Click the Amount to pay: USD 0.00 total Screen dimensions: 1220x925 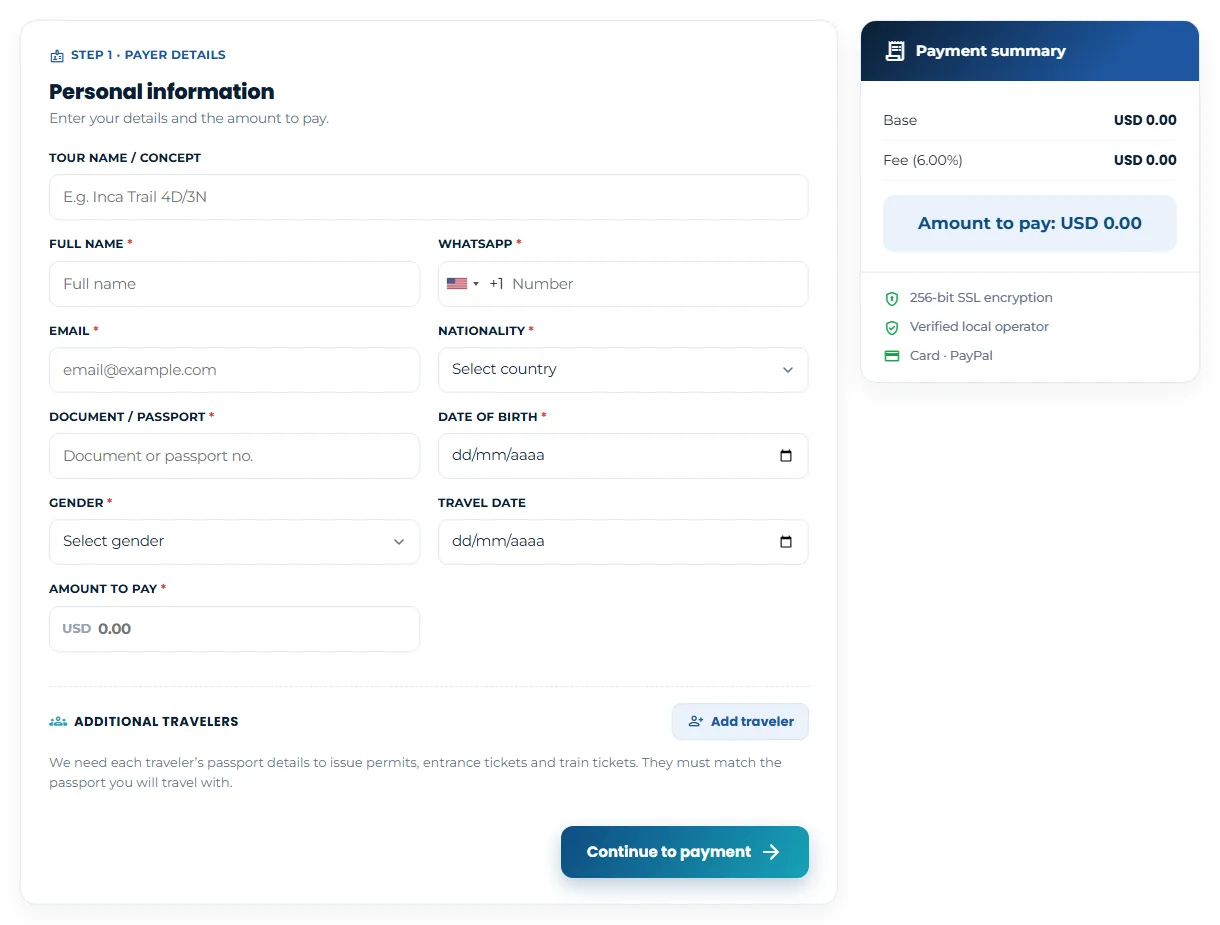pos(1030,223)
